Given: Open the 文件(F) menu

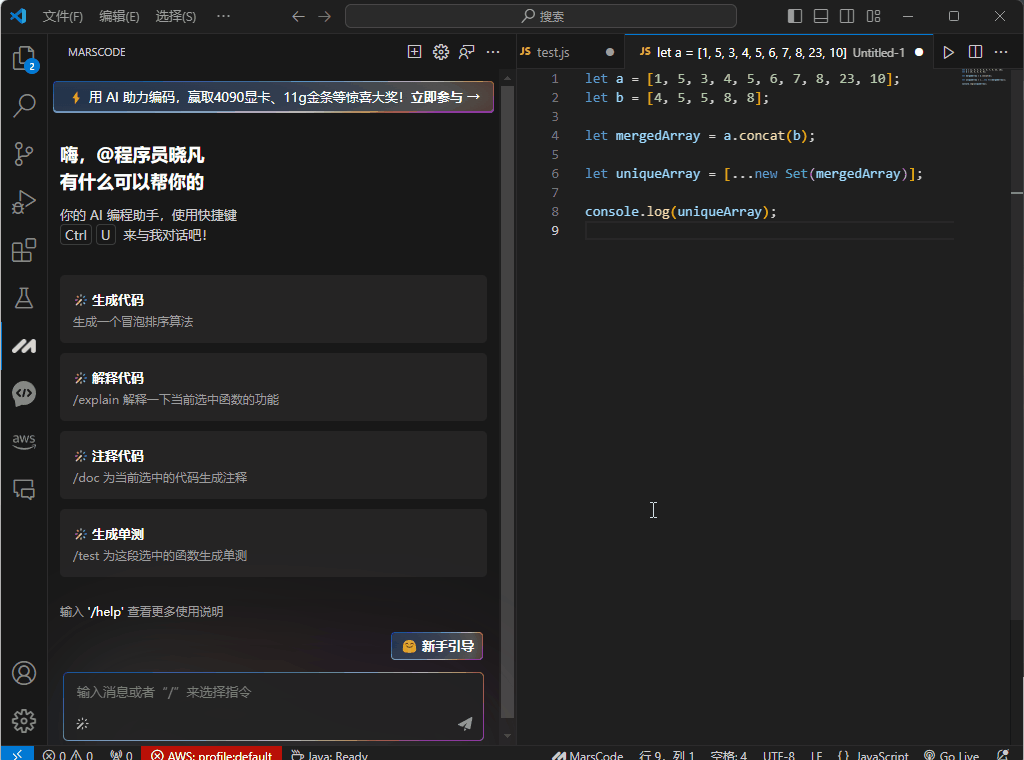Looking at the screenshot, I should pos(63,16).
